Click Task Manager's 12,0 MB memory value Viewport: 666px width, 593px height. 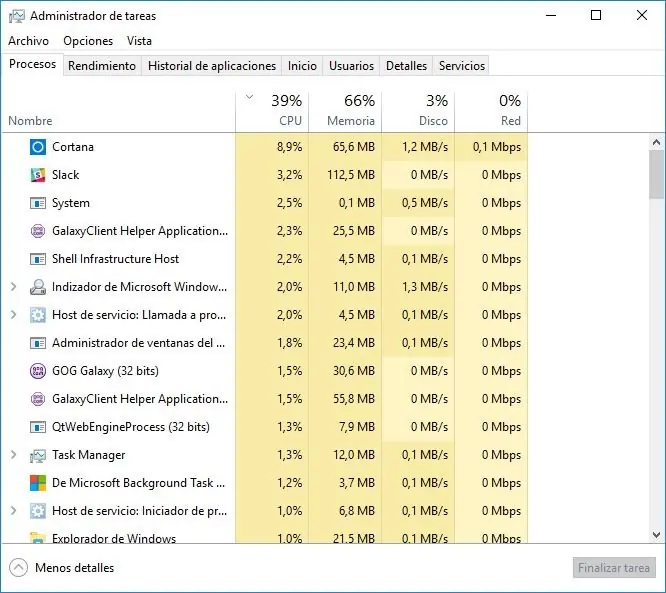354,455
